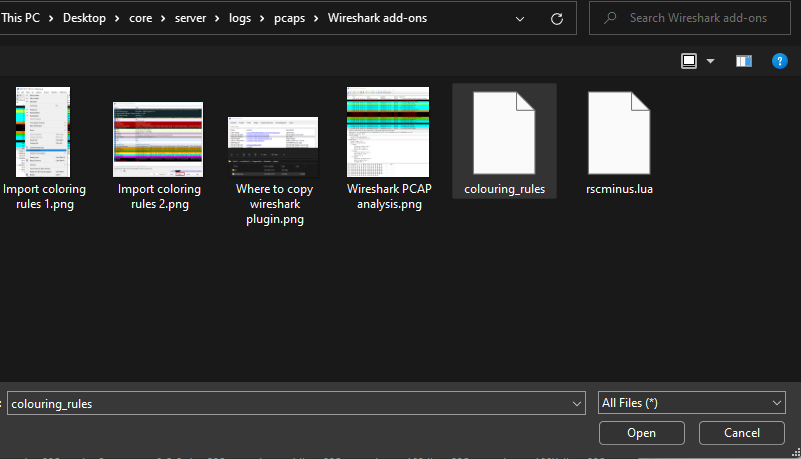Click the magnifier icon in search box

pos(610,18)
